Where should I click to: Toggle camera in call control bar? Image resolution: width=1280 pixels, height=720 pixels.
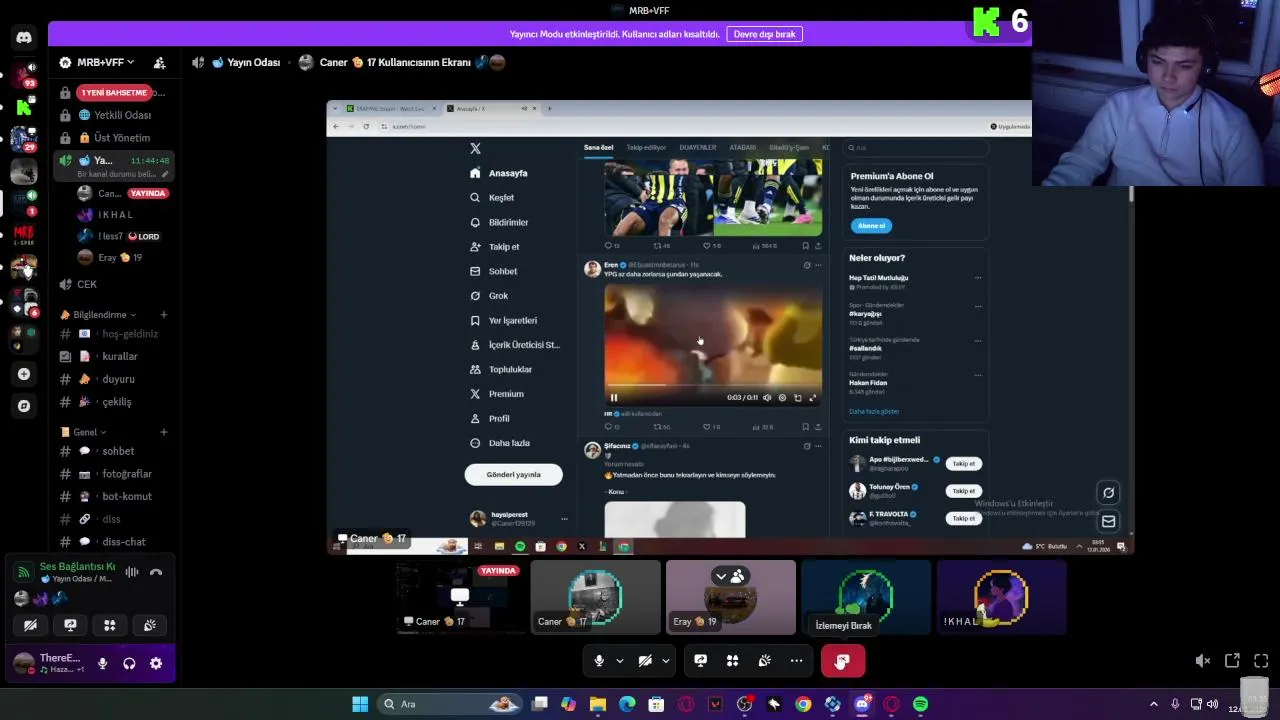pos(645,661)
